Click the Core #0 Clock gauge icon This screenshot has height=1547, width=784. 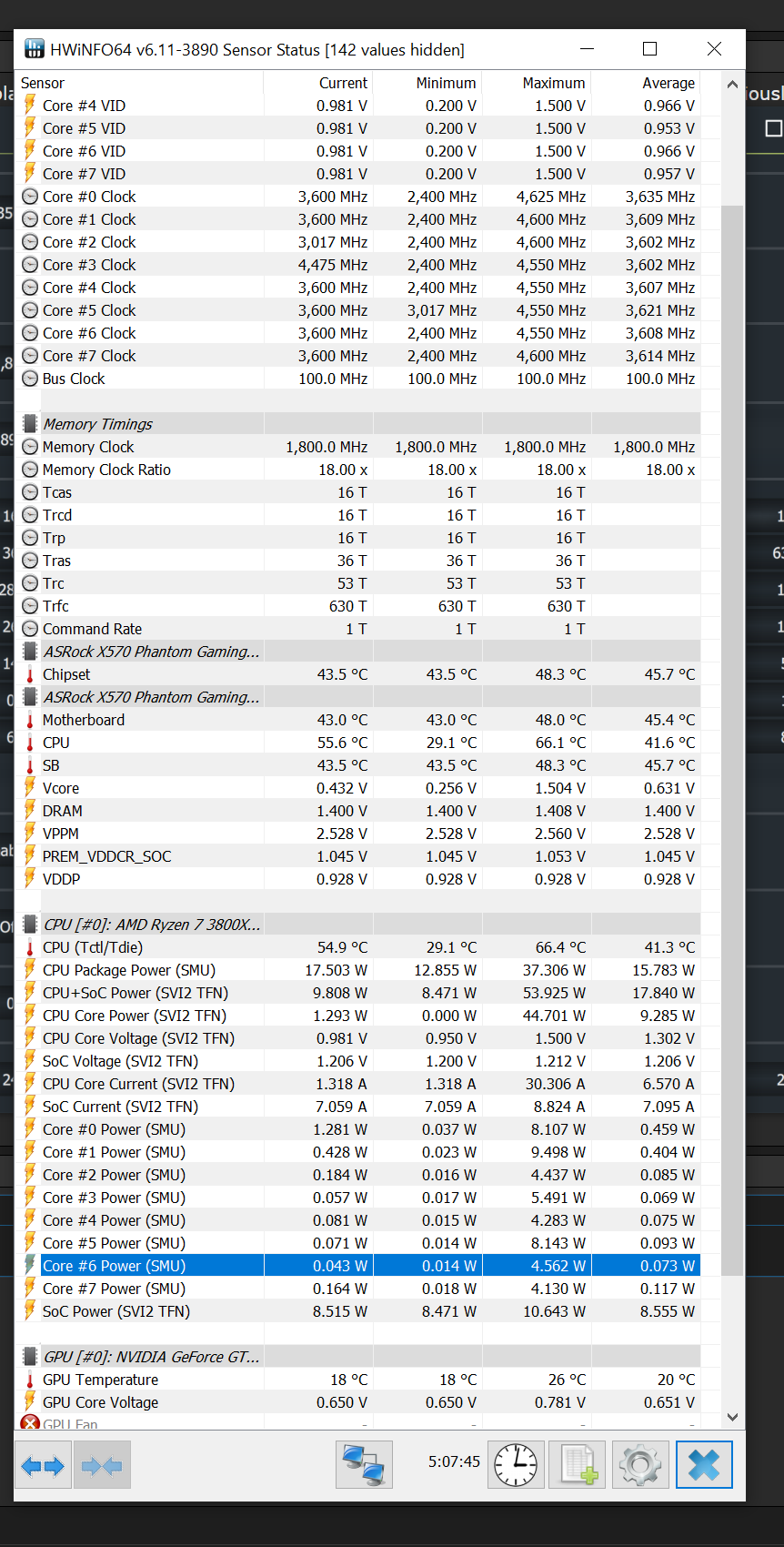tap(30, 197)
